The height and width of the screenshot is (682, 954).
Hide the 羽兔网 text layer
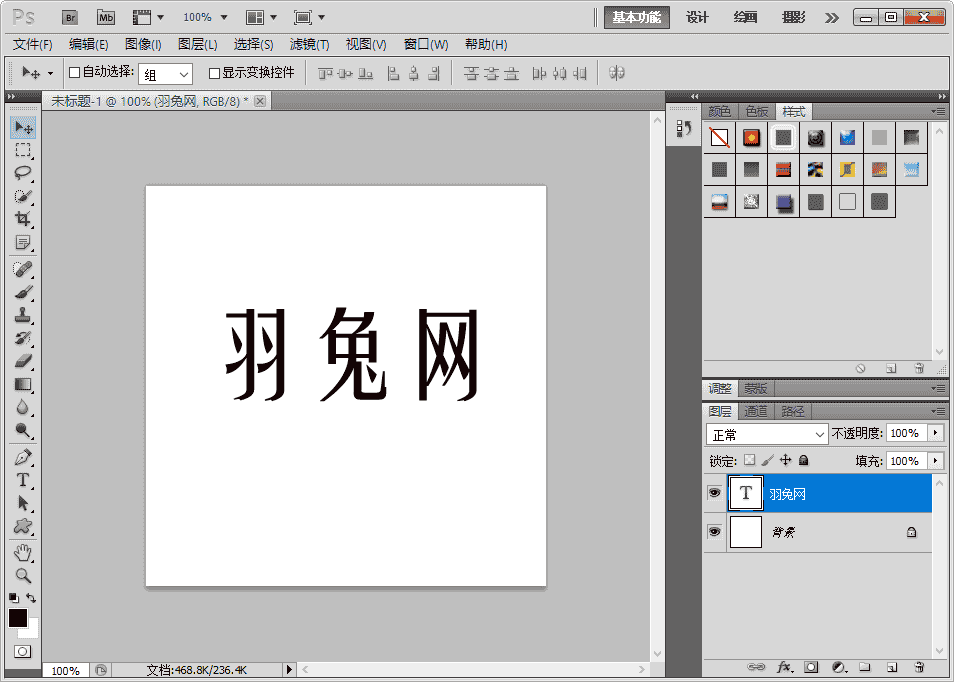(x=714, y=493)
